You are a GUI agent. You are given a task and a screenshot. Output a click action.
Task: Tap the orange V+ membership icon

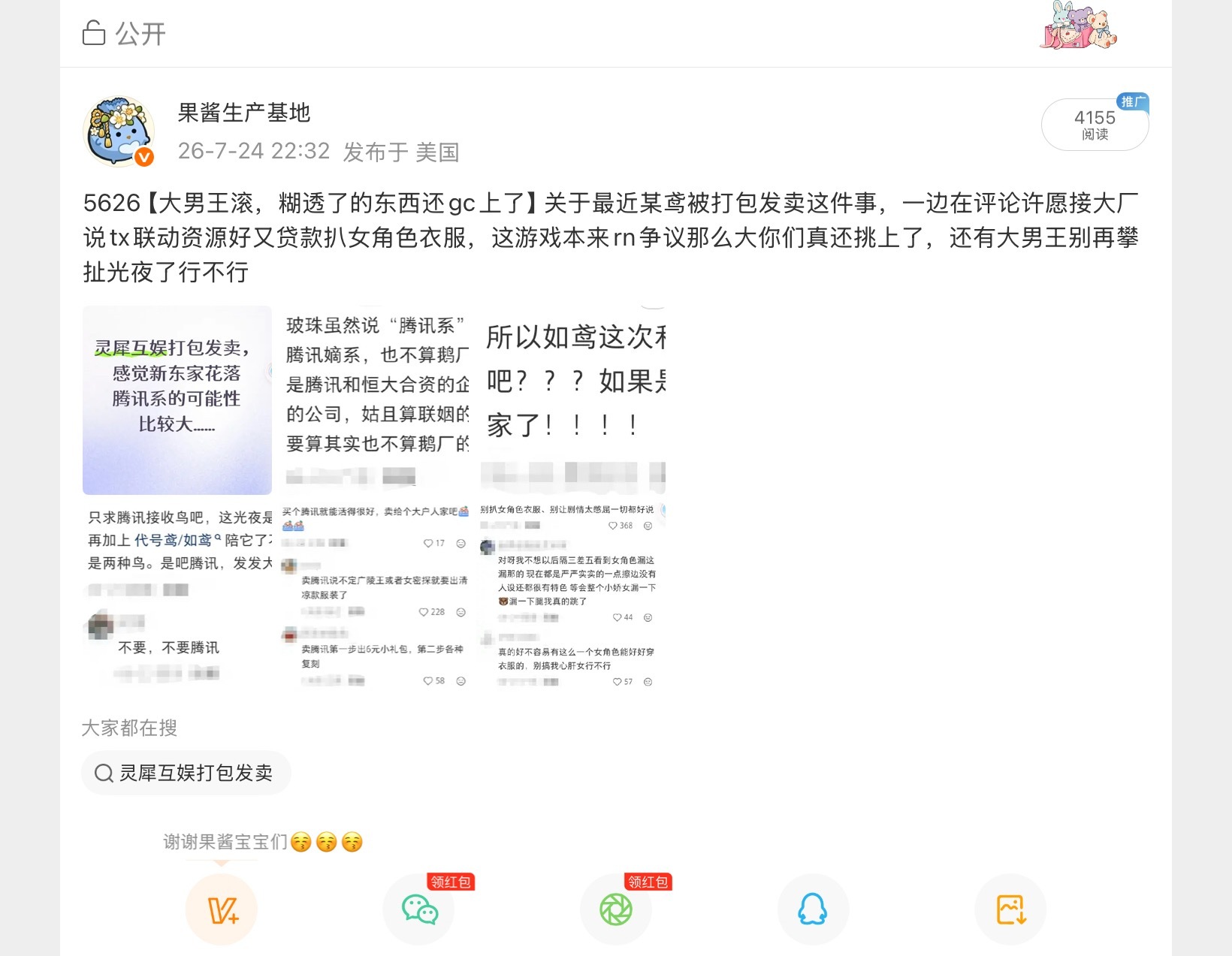222,909
